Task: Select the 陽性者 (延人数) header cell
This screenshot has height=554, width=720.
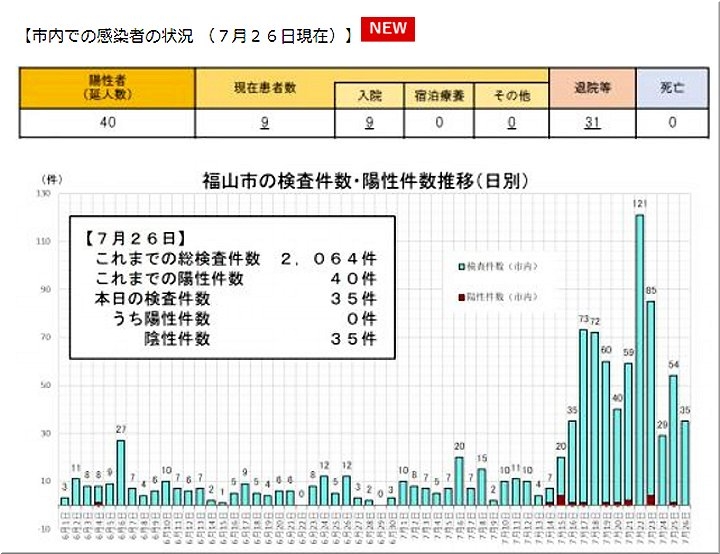Action: click(107, 87)
